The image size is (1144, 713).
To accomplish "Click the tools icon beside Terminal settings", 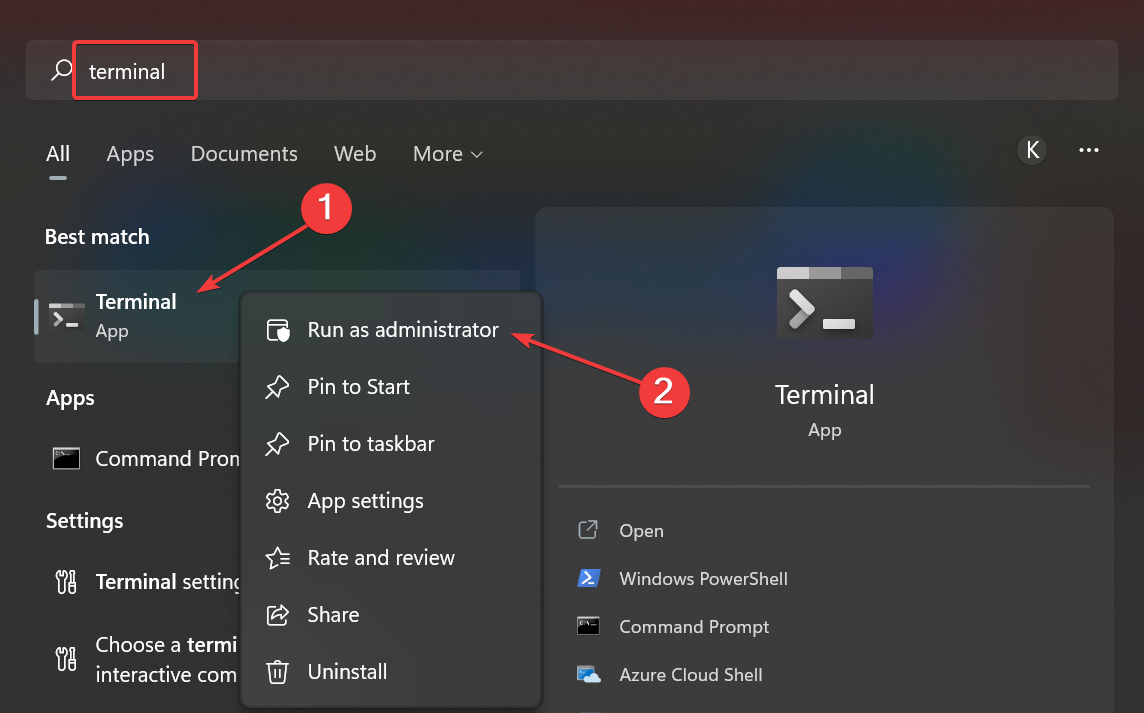I will coord(66,582).
